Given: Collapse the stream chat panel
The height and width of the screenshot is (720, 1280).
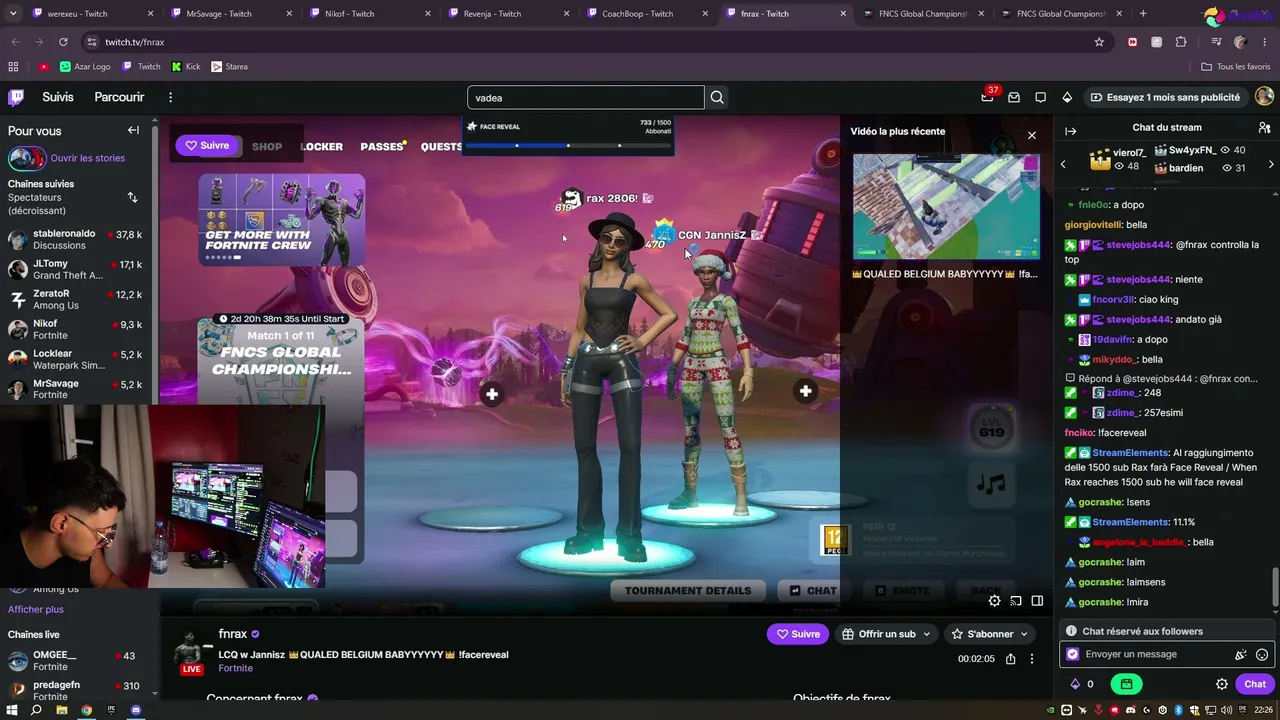Looking at the screenshot, I should point(1070,131).
